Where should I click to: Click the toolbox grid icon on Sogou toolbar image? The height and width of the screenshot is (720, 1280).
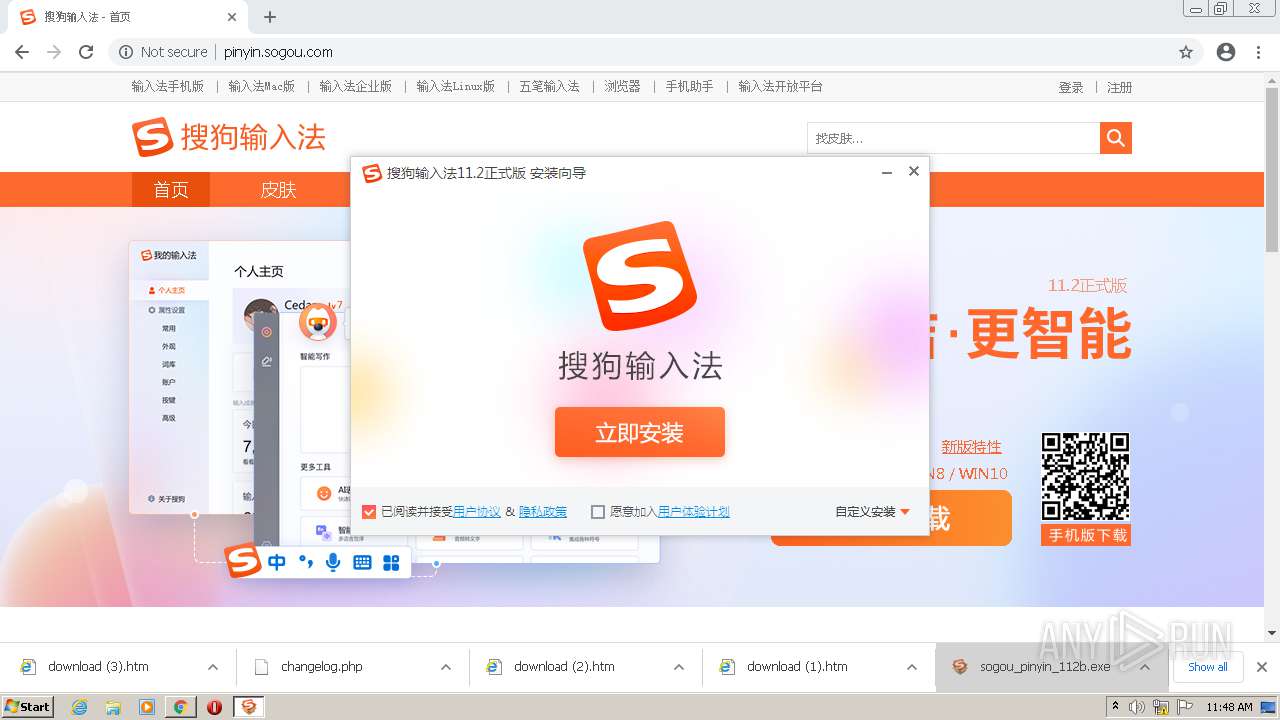click(391, 562)
